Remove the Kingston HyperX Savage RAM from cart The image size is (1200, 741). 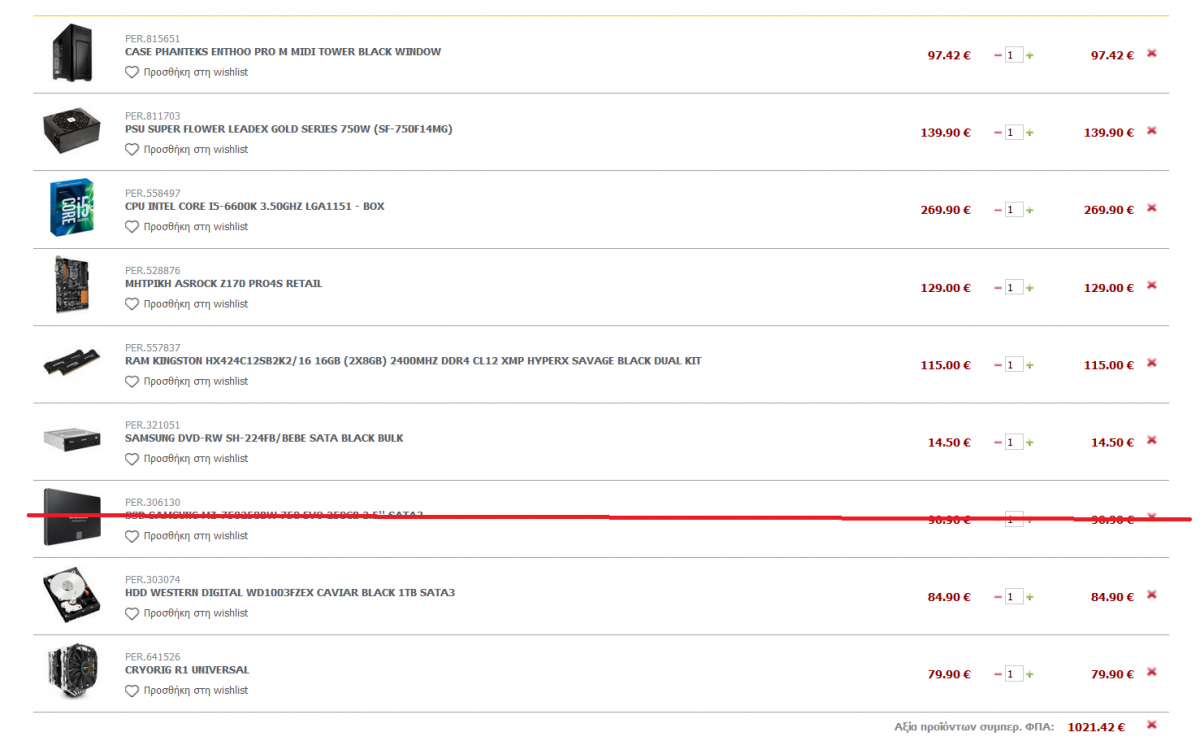pyautogui.click(x=1151, y=363)
